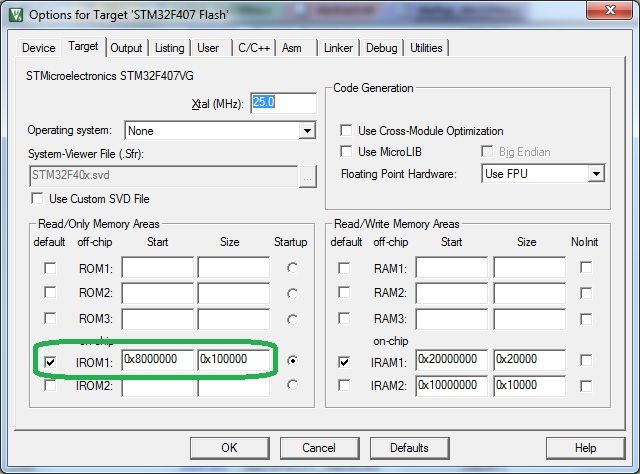Check the IRAM2 default checkbox
Image resolution: width=640 pixels, height=474 pixels.
344,385
